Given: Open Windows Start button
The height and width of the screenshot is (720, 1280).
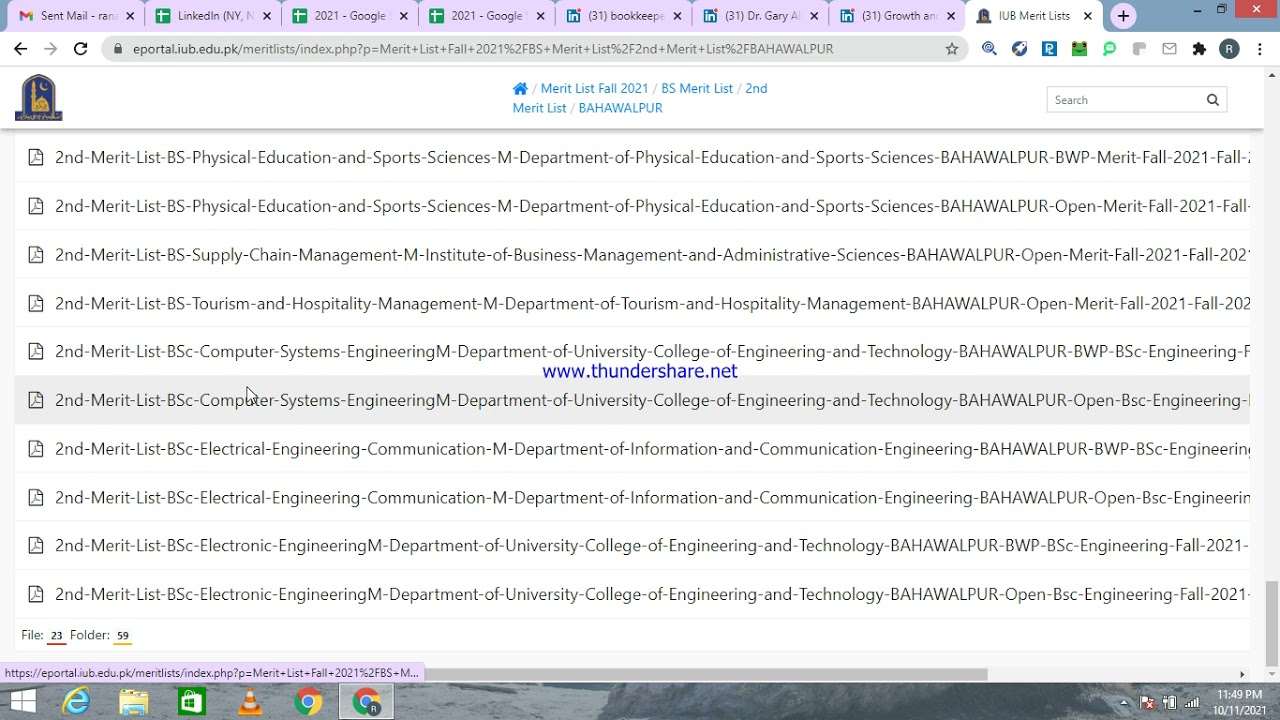Looking at the screenshot, I should tap(22, 702).
